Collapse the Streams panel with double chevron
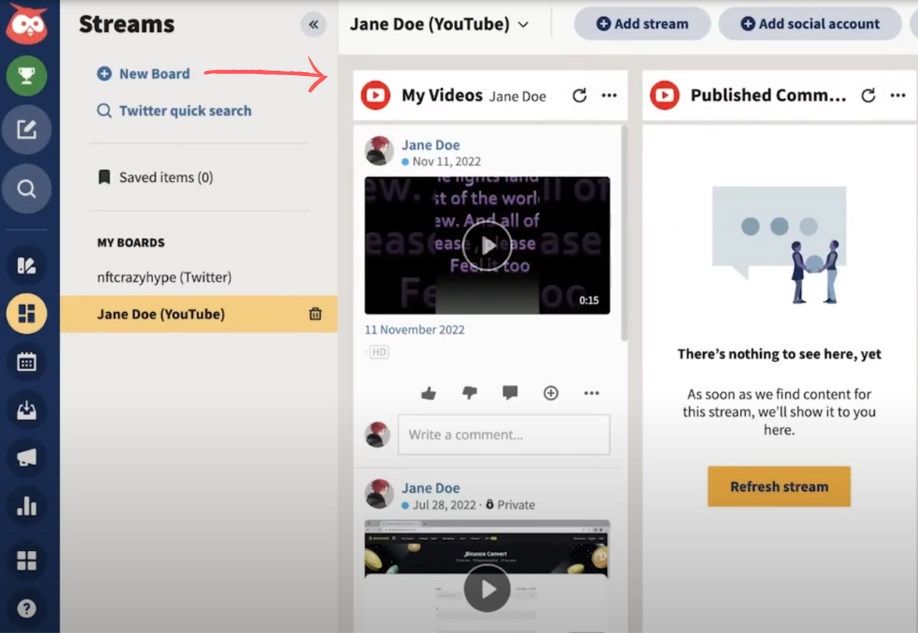The image size is (918, 633). click(314, 25)
